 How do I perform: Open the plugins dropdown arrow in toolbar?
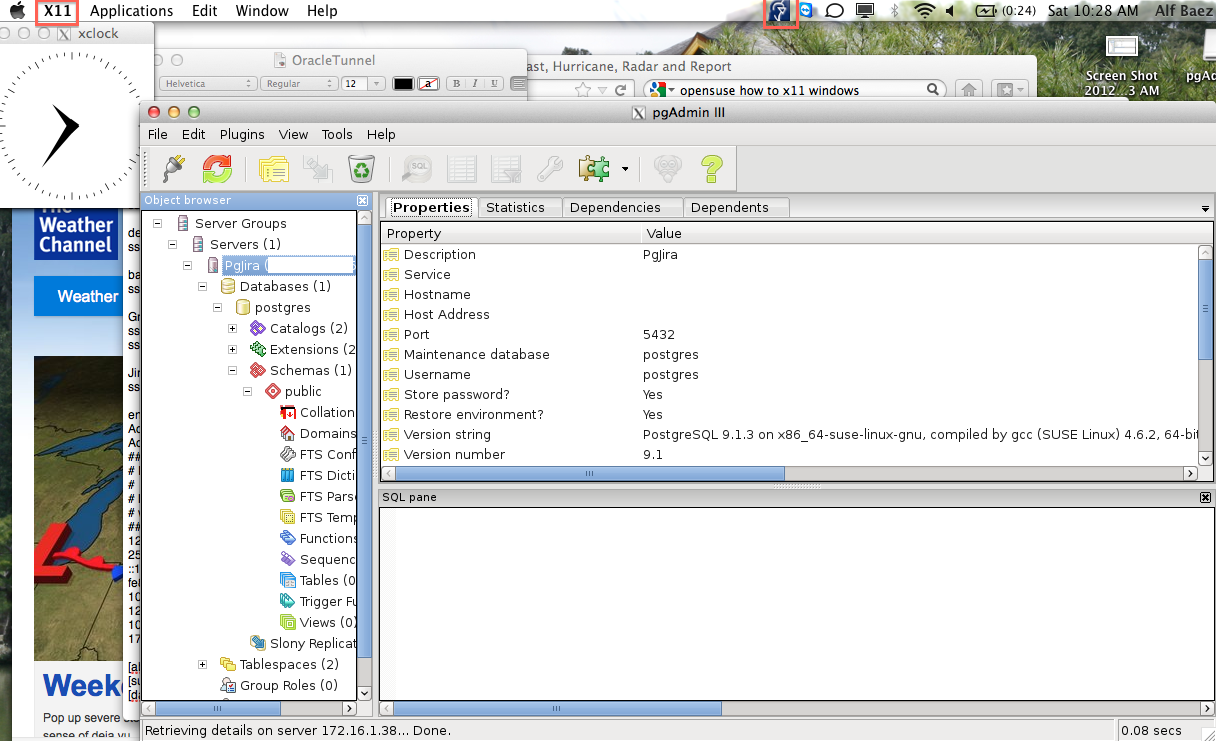pos(625,169)
